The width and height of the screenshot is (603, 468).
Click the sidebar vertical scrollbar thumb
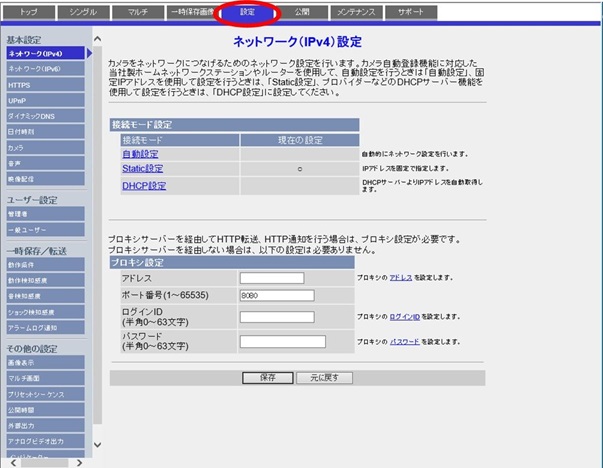(98, 235)
